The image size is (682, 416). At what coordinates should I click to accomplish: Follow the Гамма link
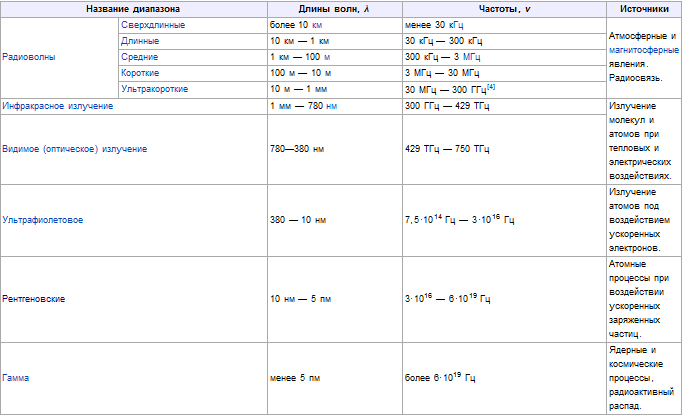15,378
